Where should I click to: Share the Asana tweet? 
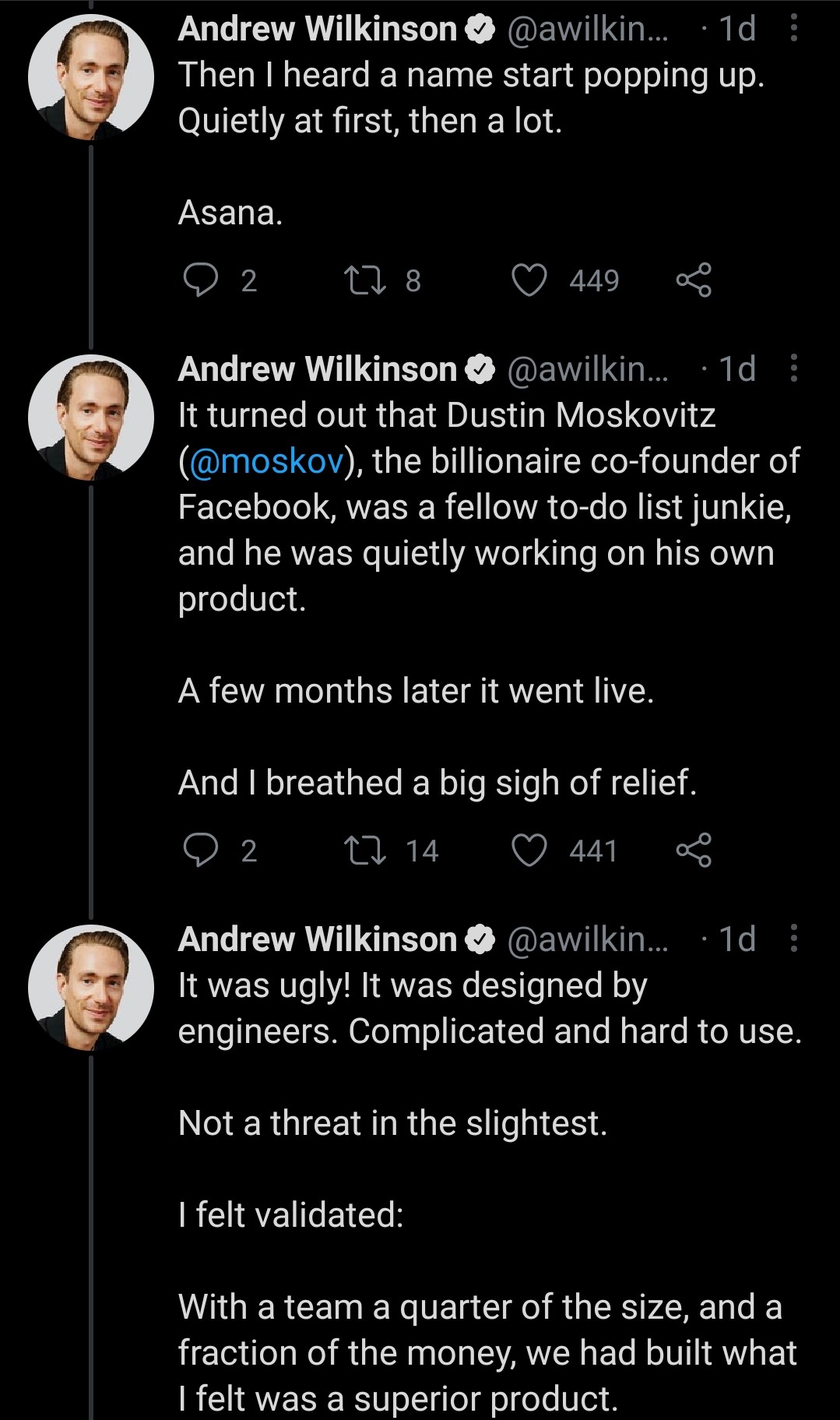coord(694,280)
